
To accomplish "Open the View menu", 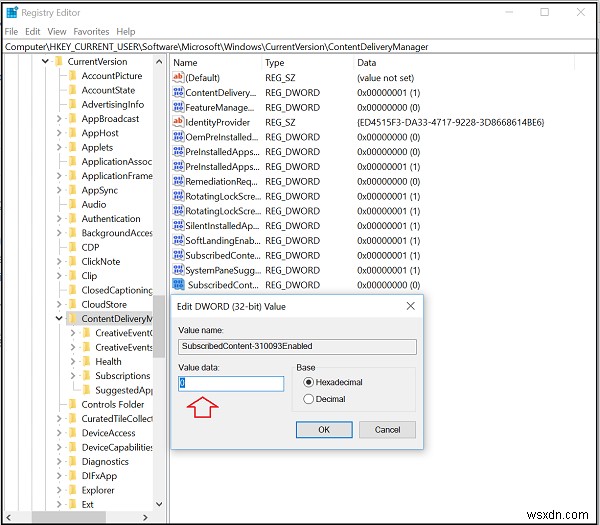I will 57,31.
